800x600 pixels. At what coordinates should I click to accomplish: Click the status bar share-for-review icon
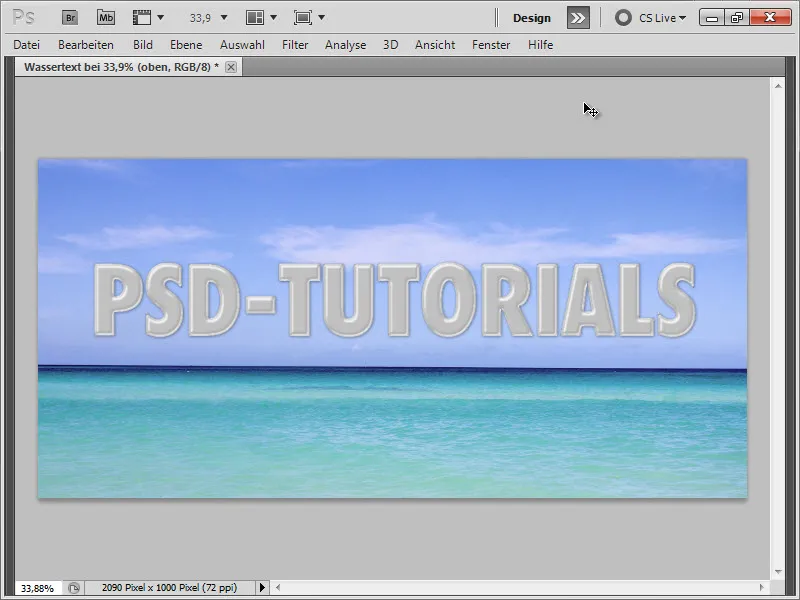click(x=74, y=588)
